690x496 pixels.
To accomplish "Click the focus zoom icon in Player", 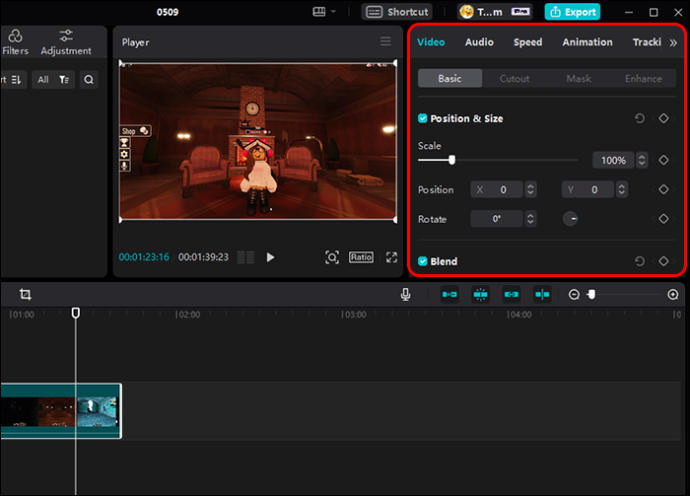I will 332,257.
